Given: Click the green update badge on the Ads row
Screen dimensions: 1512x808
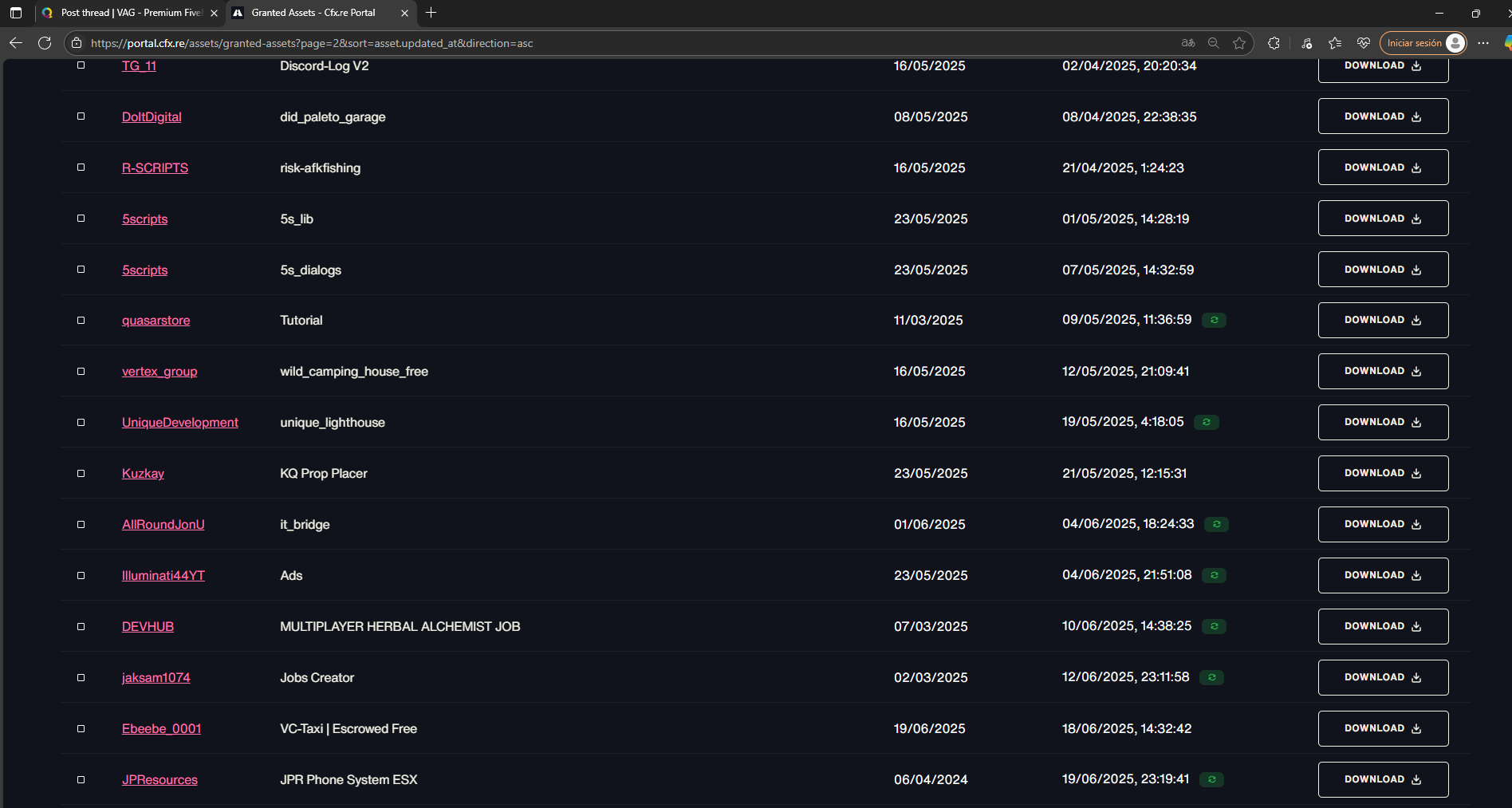Looking at the screenshot, I should tap(1215, 575).
